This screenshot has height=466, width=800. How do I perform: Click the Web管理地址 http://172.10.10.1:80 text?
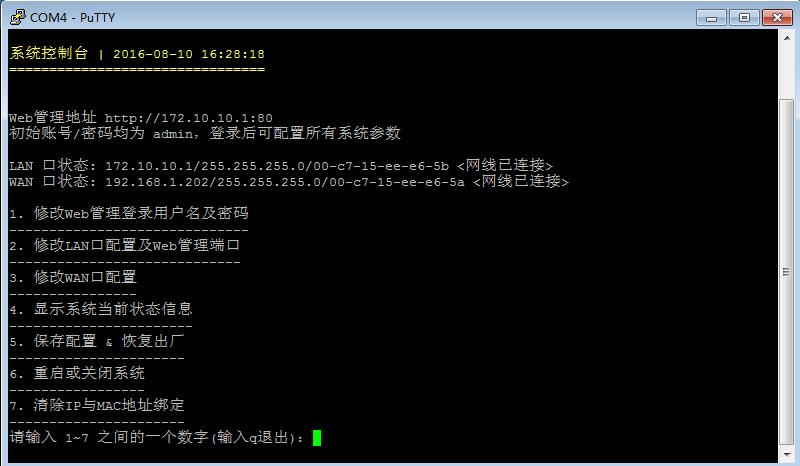[141, 118]
